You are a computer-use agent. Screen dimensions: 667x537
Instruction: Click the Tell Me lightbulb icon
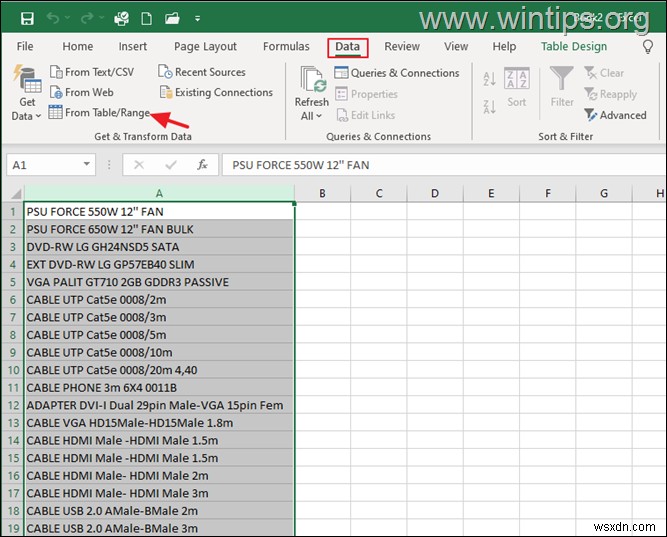648,46
